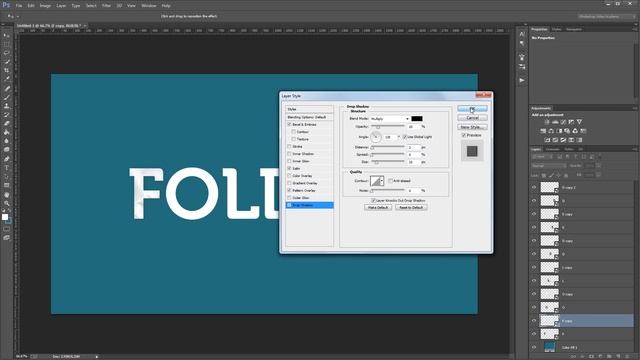Image resolution: width=640 pixels, height=360 pixels.
Task: Open the Window menu
Action: [149, 6]
